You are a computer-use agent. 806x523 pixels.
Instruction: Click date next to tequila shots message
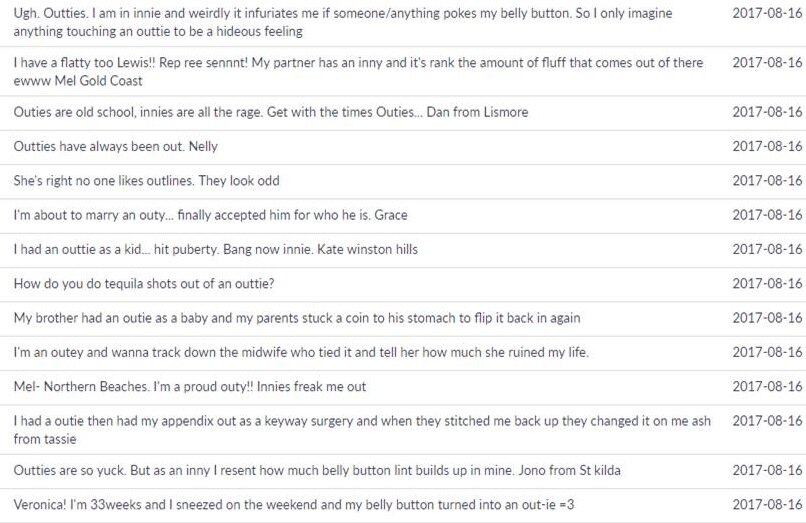[767, 284]
